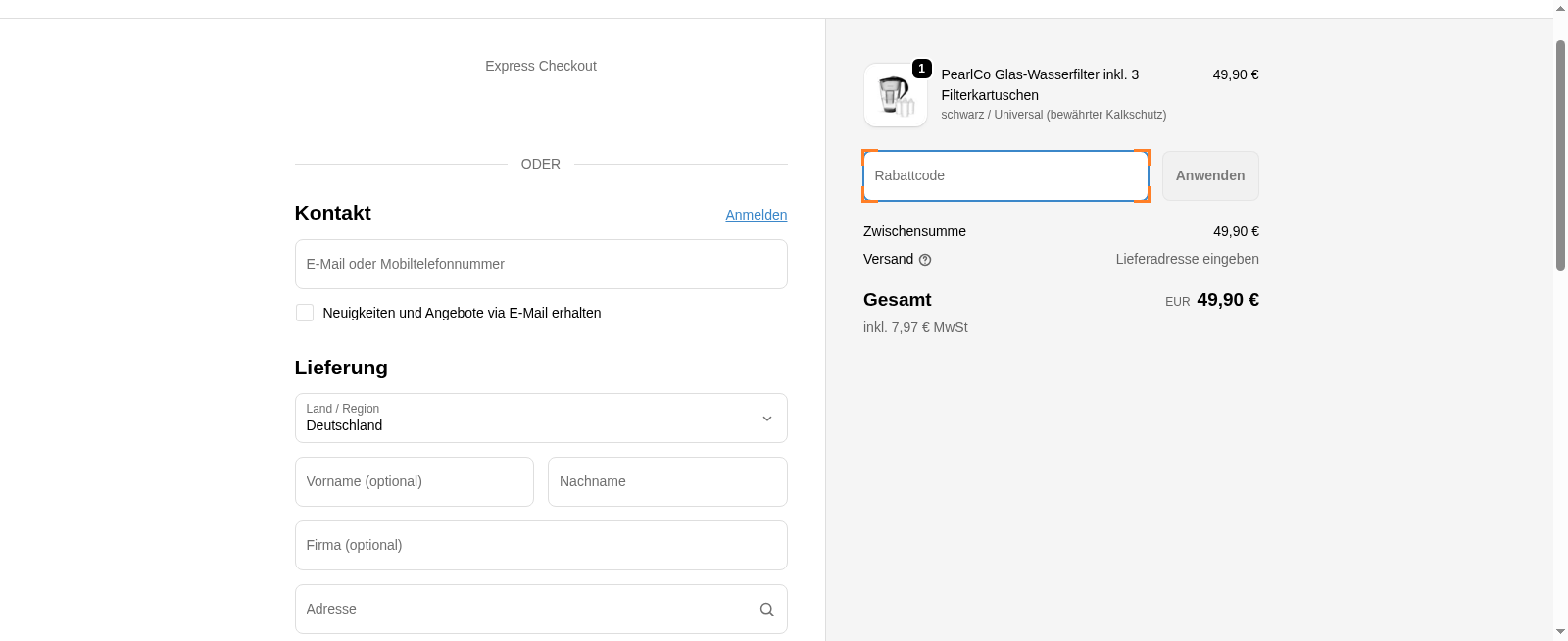Click into the Firma (optional) field
Image resolution: width=1568 pixels, height=641 pixels.
click(x=541, y=546)
